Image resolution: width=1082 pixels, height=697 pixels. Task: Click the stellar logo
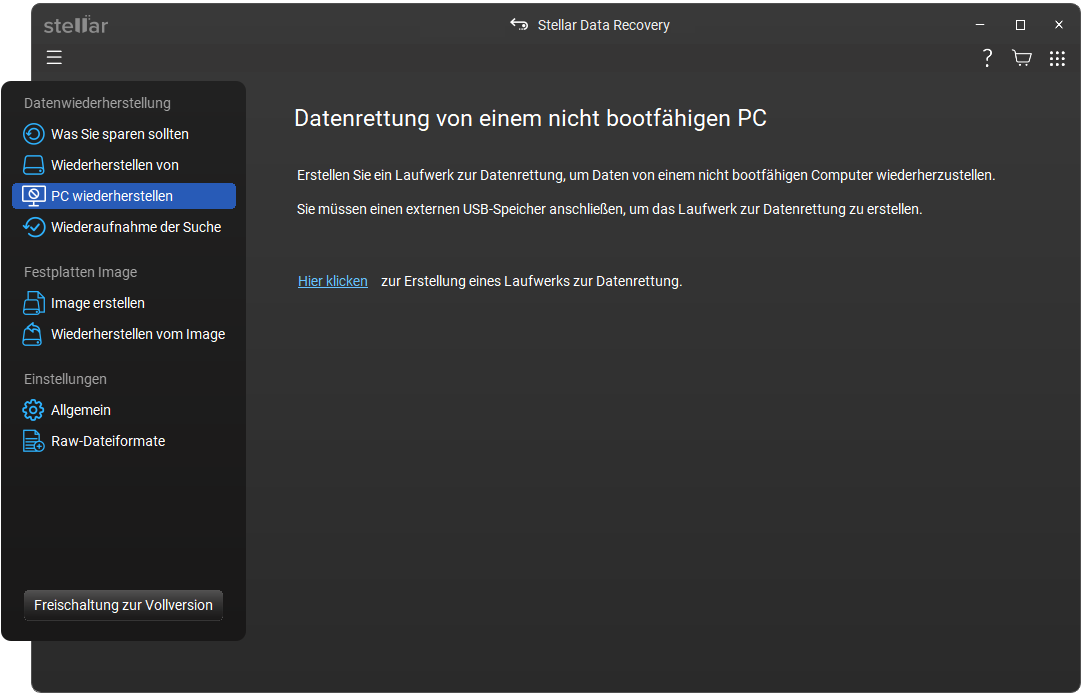(x=76, y=25)
